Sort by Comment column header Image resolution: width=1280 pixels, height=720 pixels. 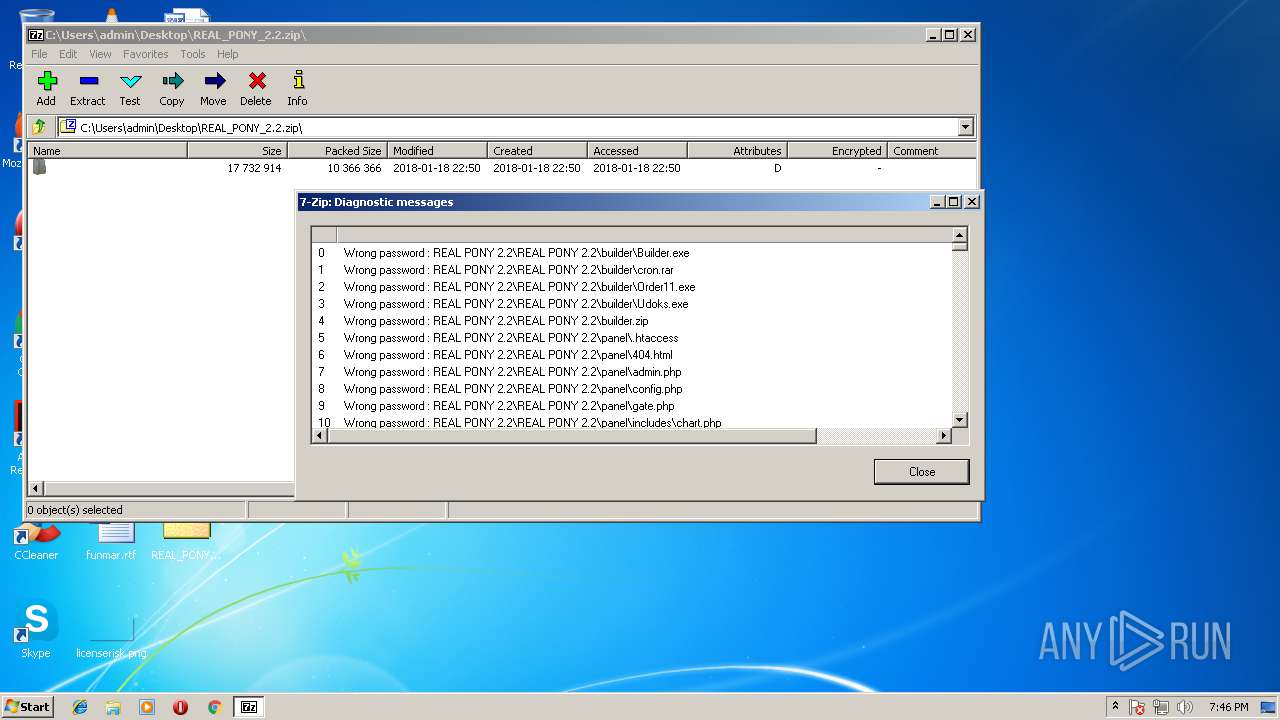point(932,151)
